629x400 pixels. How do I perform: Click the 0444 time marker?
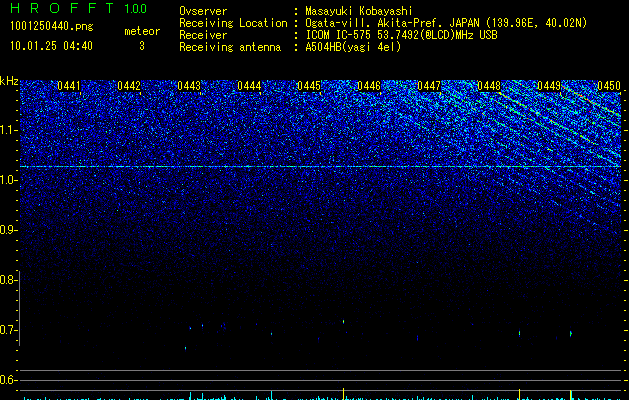249,86
